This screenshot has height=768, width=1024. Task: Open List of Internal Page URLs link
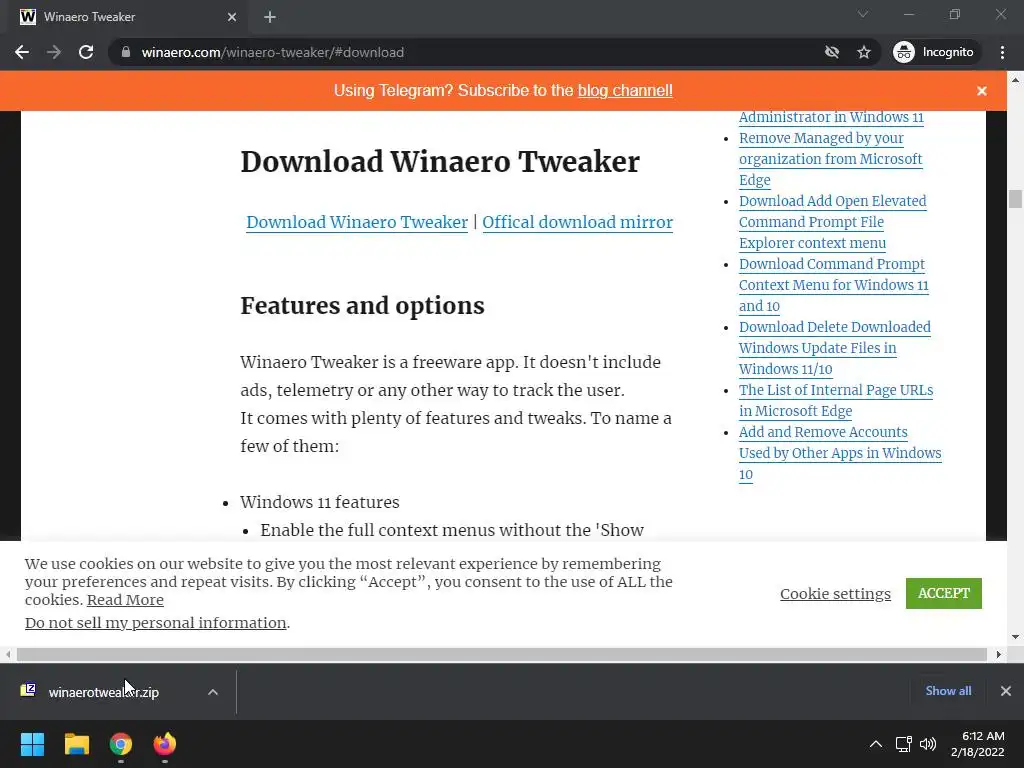[836, 400]
